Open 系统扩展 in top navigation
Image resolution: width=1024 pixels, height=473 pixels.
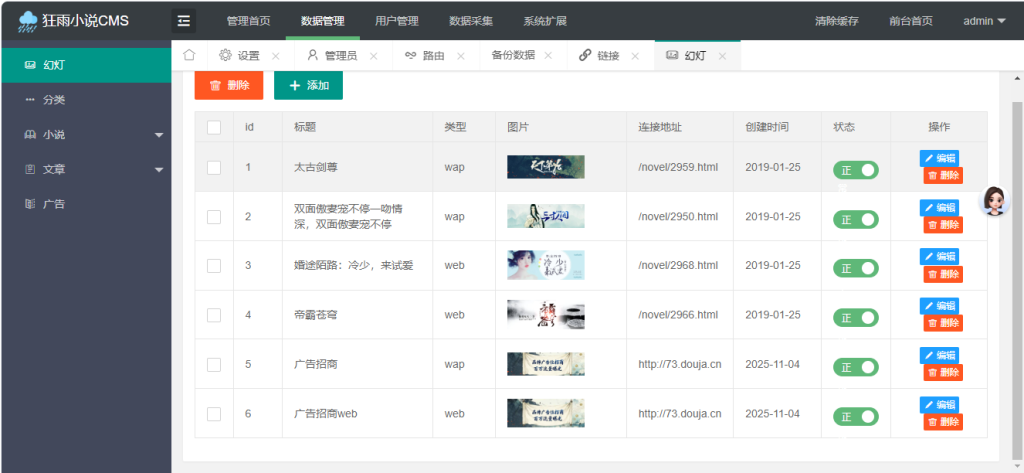point(545,21)
